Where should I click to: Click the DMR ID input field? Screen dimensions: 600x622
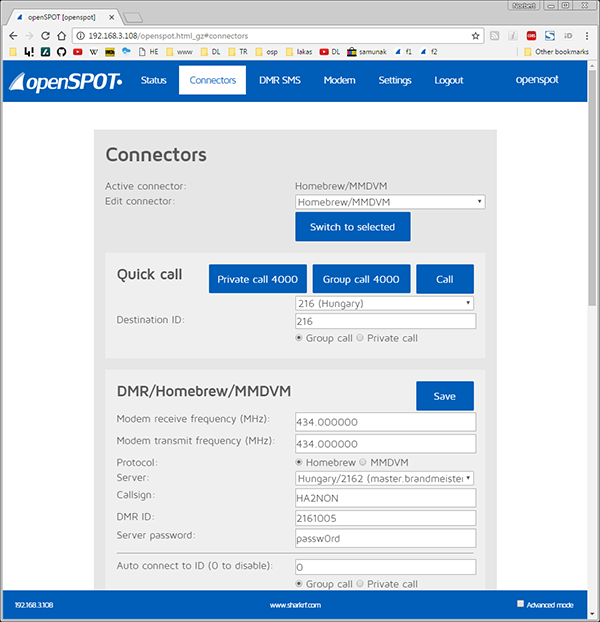point(385,518)
